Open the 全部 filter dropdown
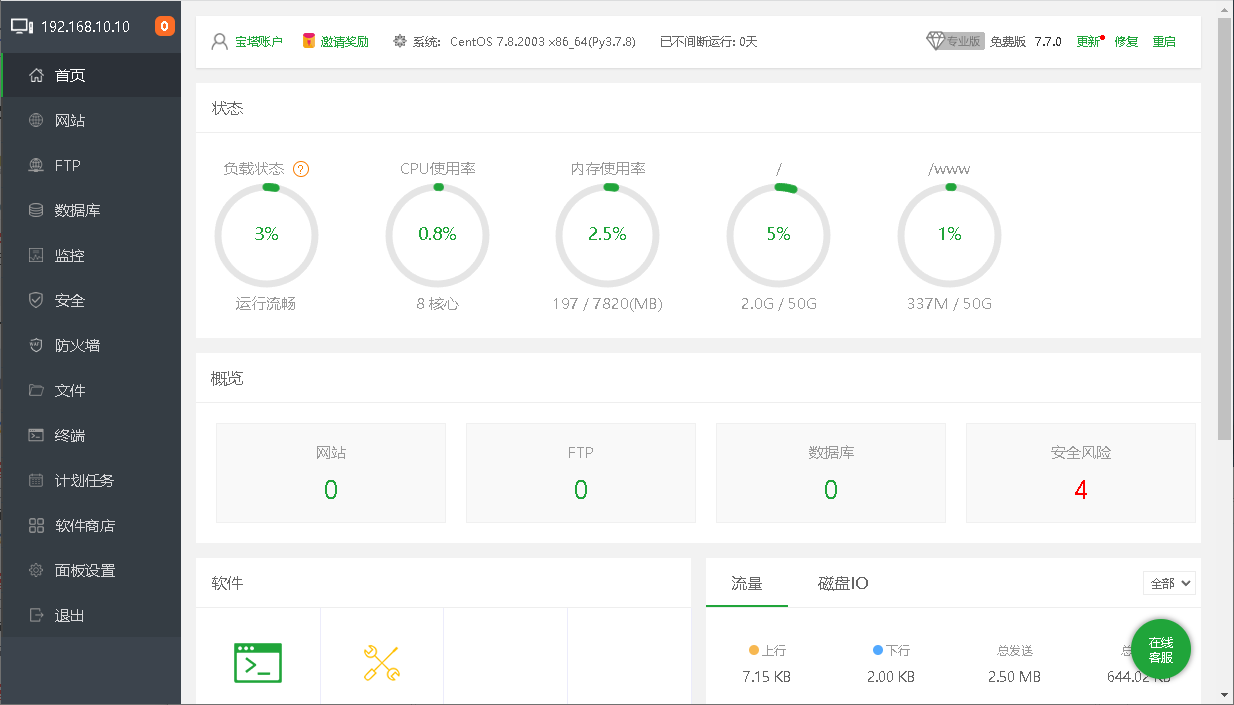Viewport: 1234px width, 705px height. pos(1168,583)
